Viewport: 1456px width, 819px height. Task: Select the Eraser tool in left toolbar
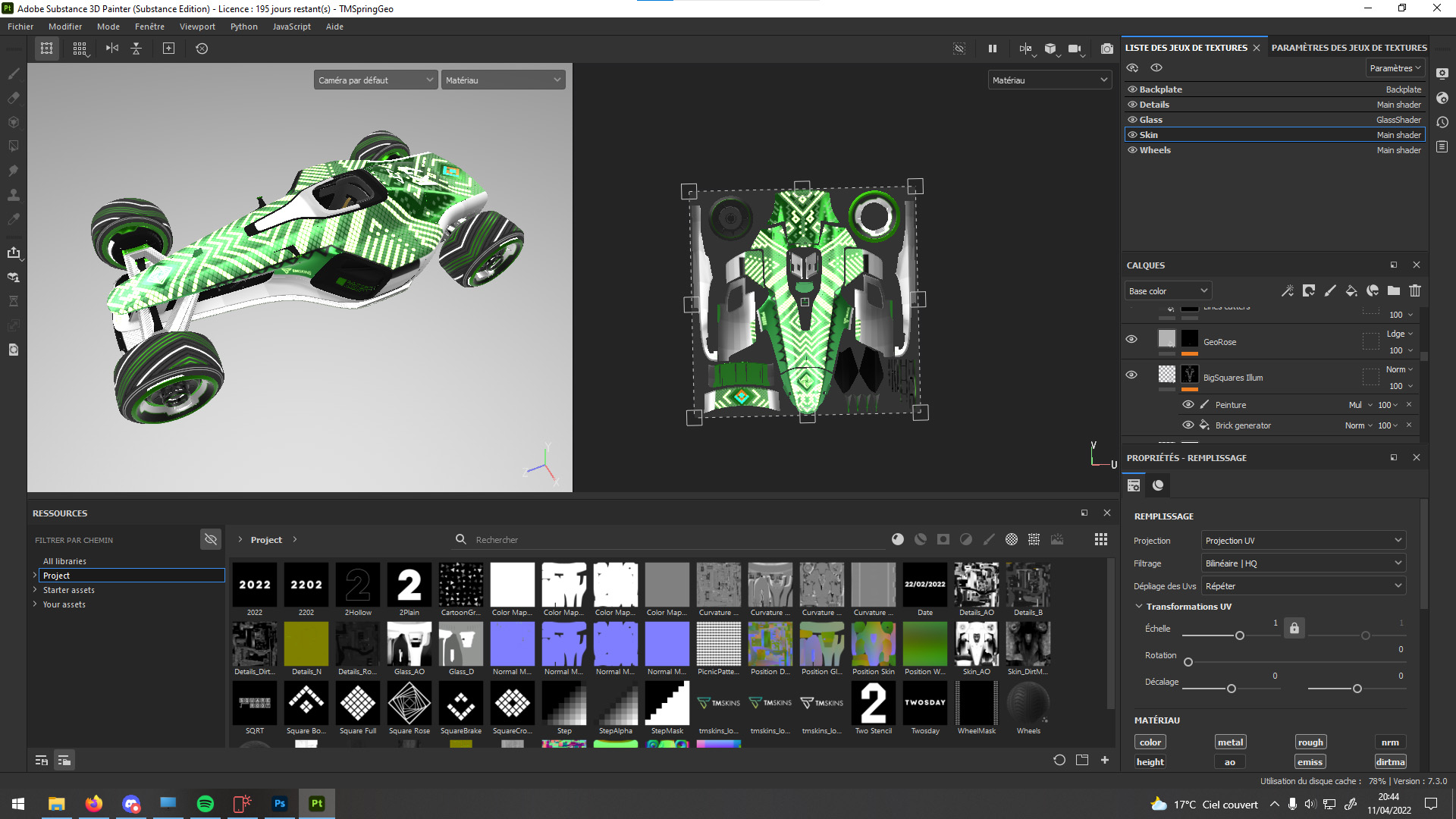pos(13,98)
